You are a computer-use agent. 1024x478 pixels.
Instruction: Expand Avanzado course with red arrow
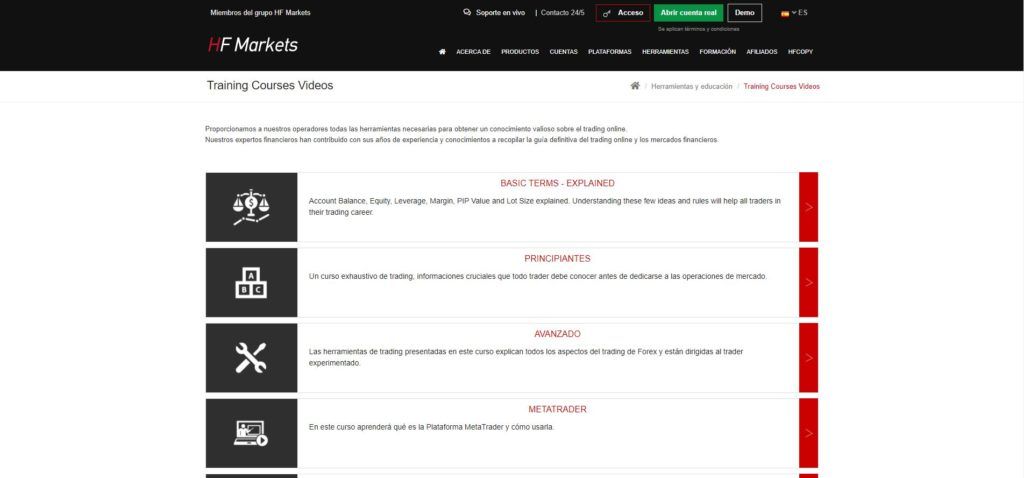pyautogui.click(x=808, y=358)
